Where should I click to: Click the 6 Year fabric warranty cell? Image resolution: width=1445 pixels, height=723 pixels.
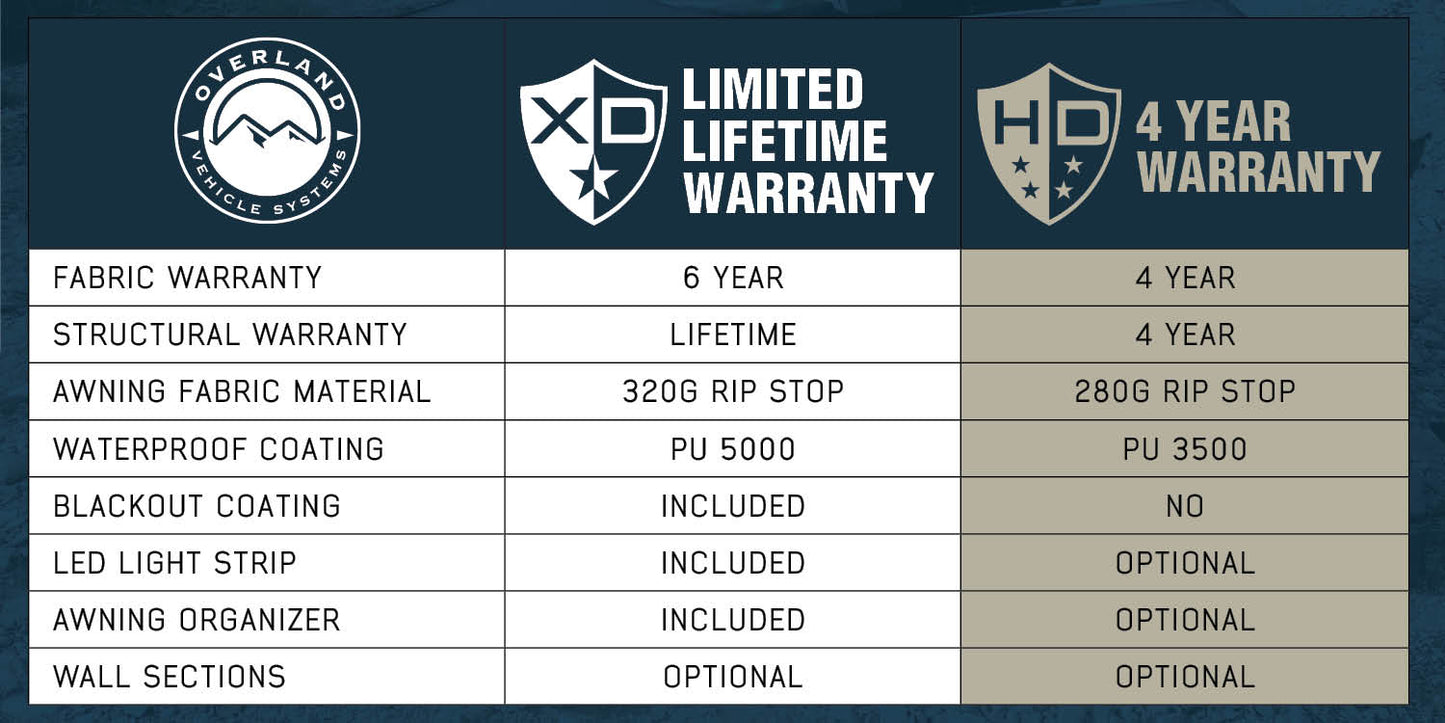coord(733,277)
